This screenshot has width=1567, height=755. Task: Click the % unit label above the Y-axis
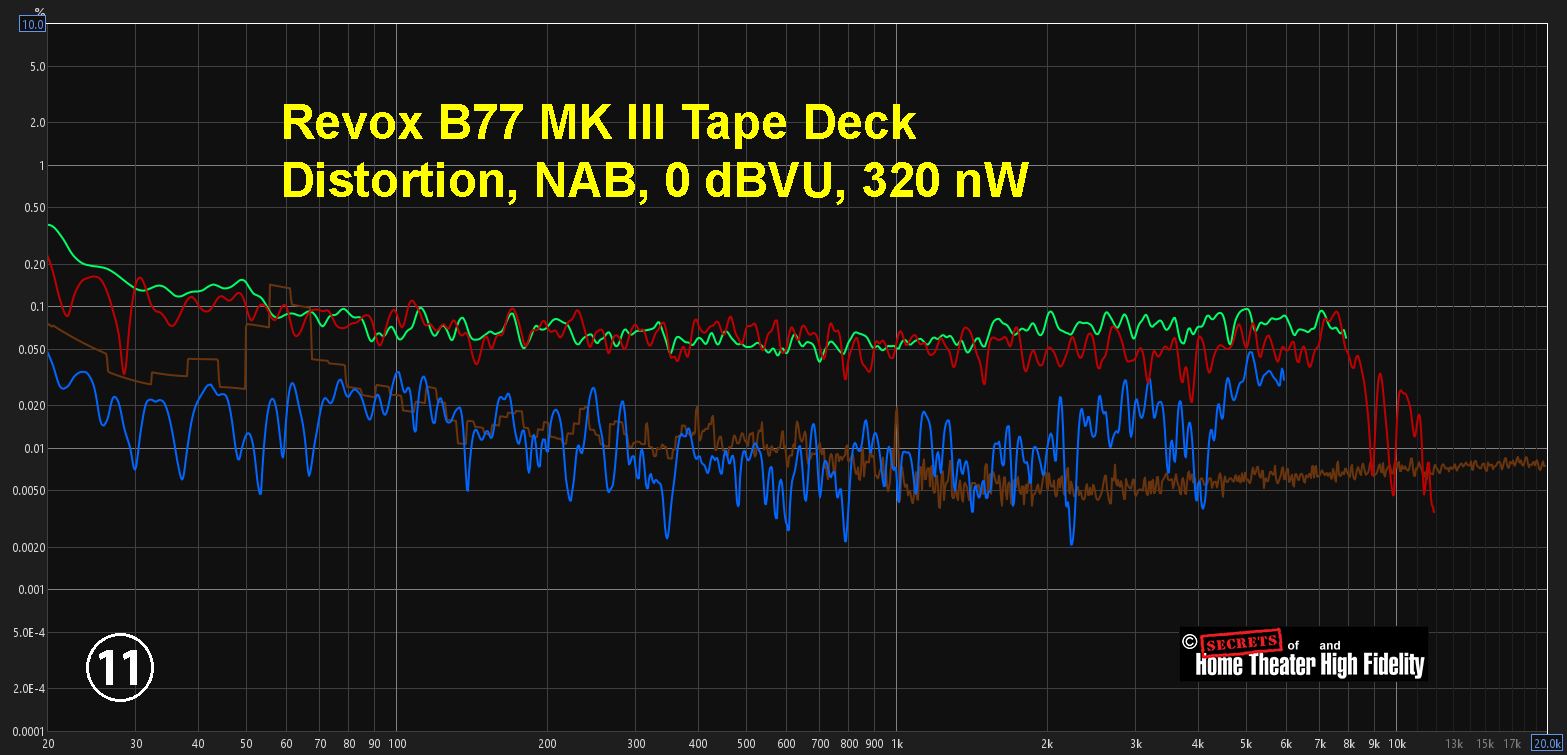tap(40, 10)
